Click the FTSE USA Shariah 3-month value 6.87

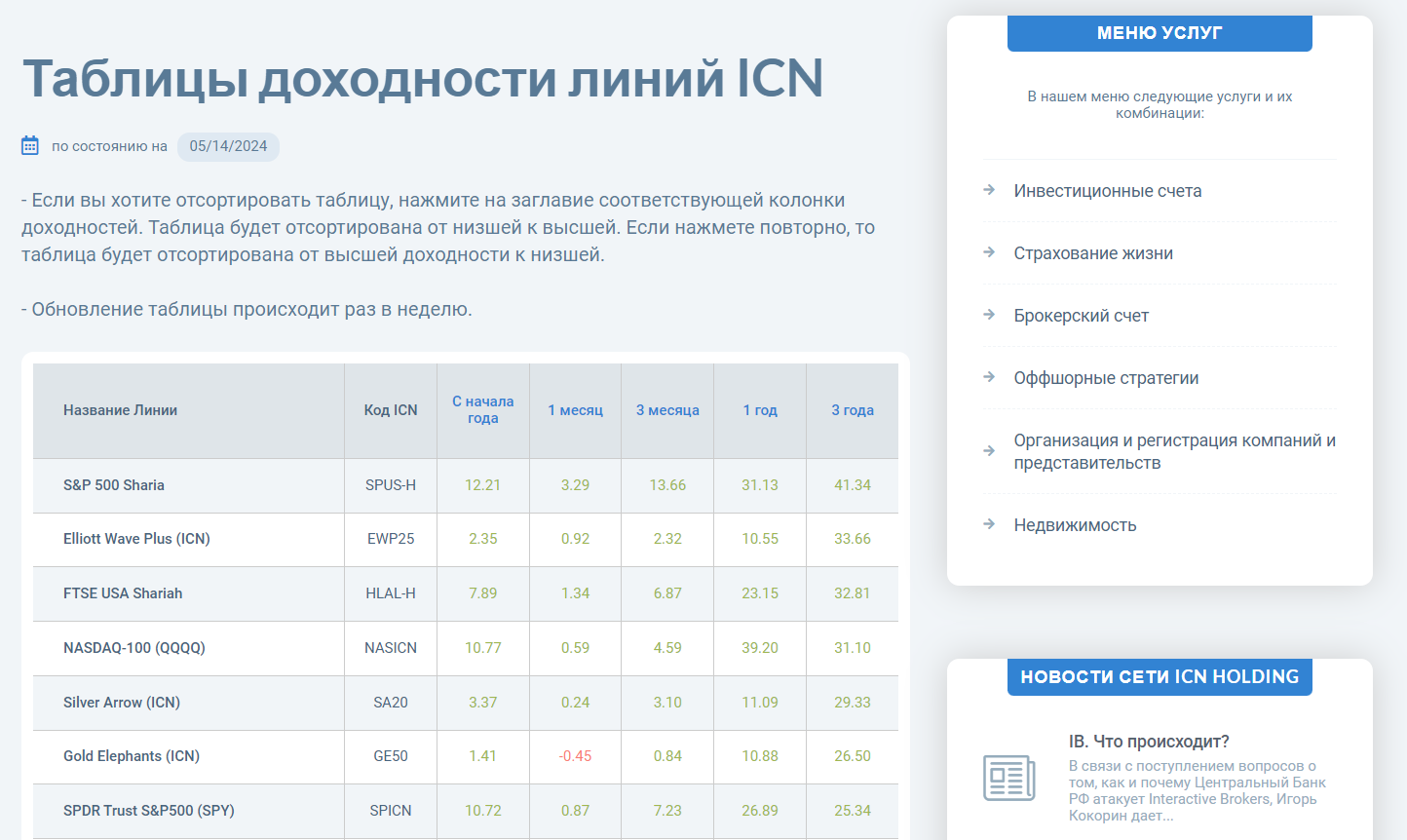click(x=667, y=593)
